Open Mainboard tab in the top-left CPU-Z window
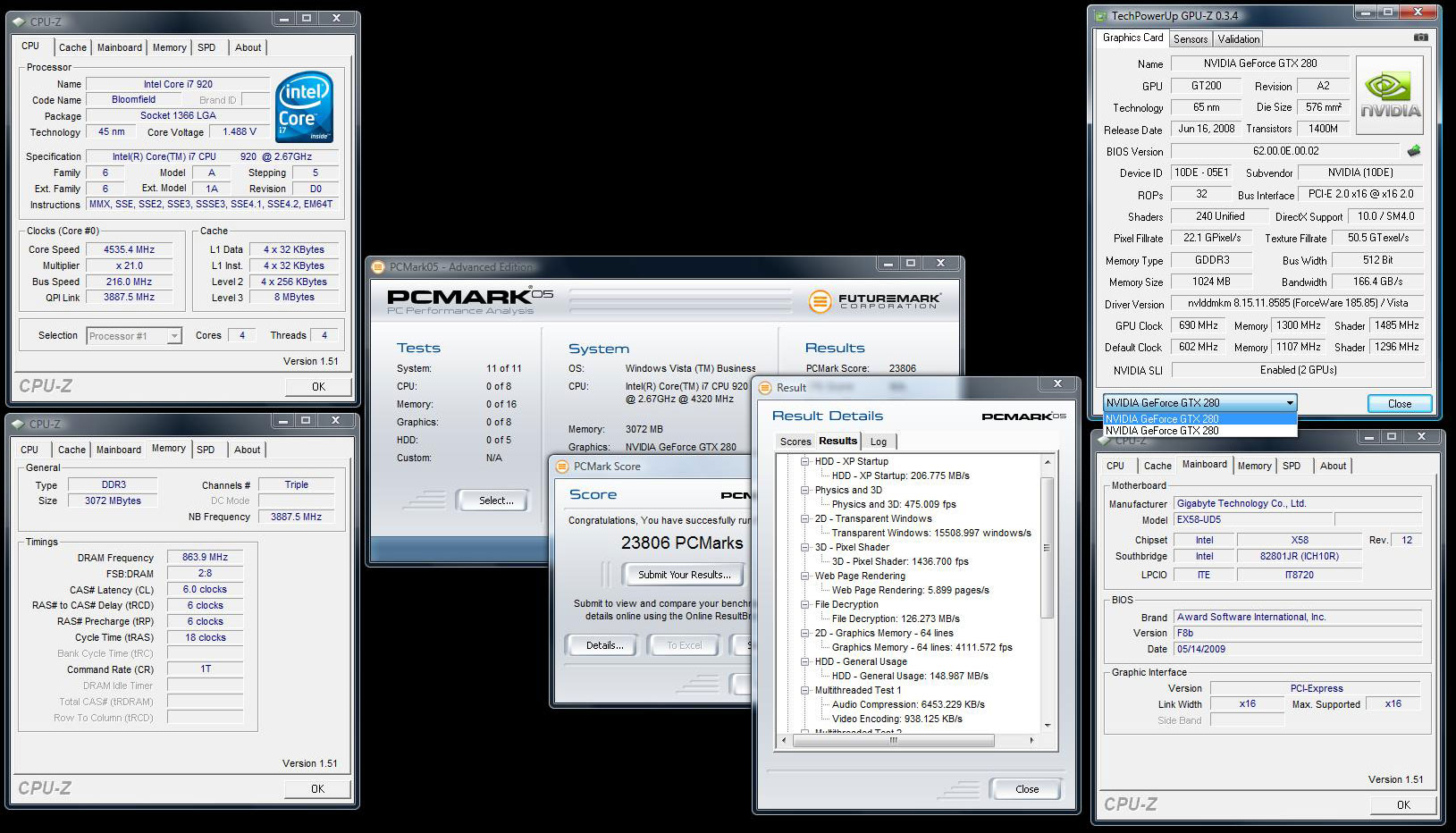The height and width of the screenshot is (833, 1456). [120, 47]
